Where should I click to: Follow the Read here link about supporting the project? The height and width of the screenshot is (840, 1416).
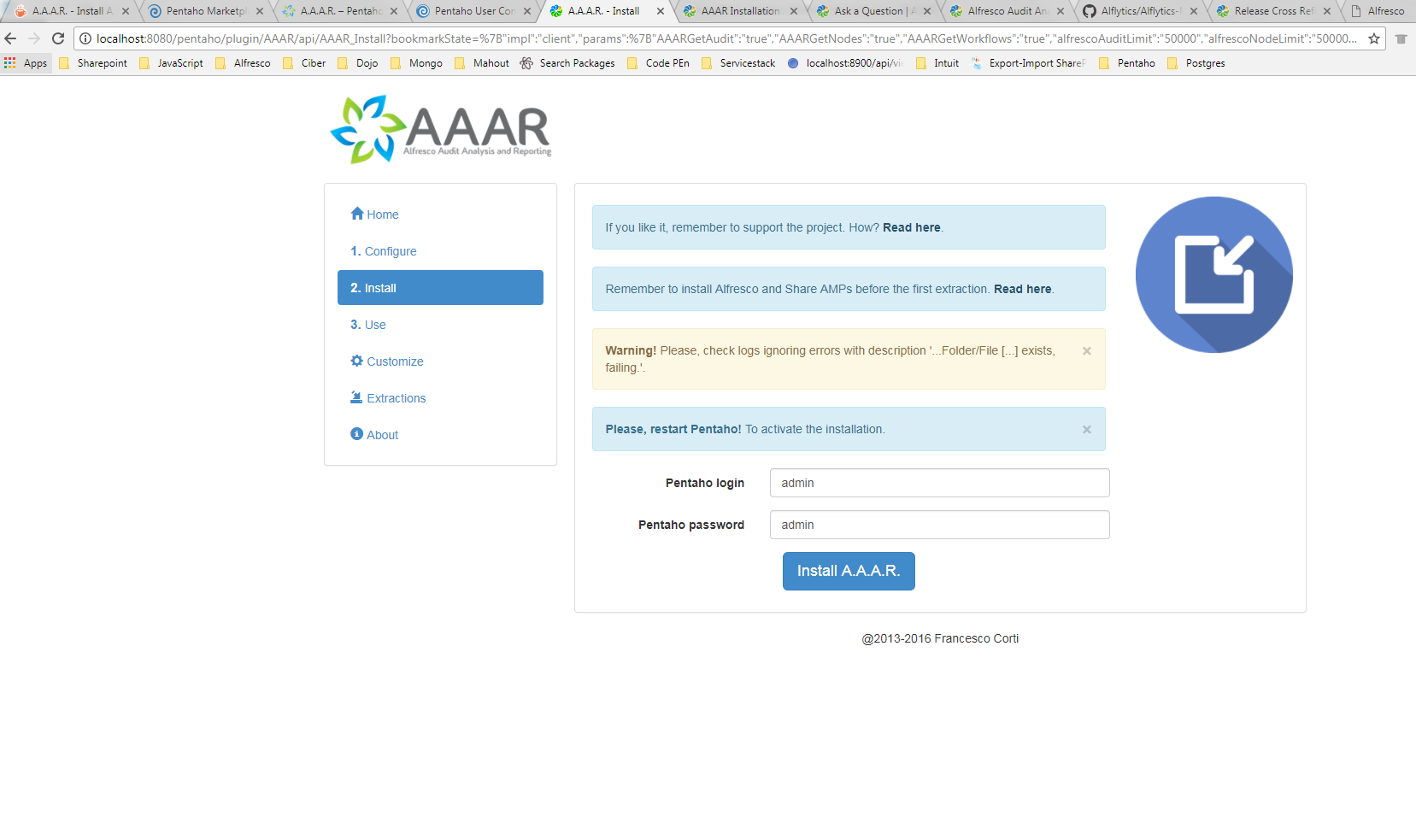click(911, 227)
